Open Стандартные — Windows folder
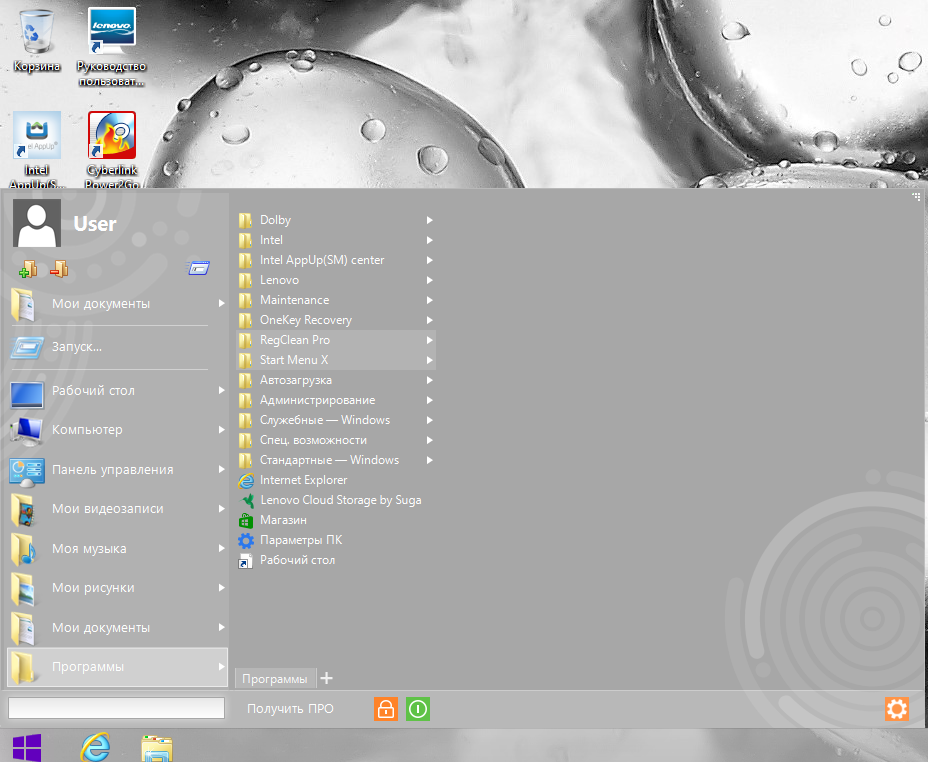This screenshot has height=762, width=928. (x=336, y=460)
